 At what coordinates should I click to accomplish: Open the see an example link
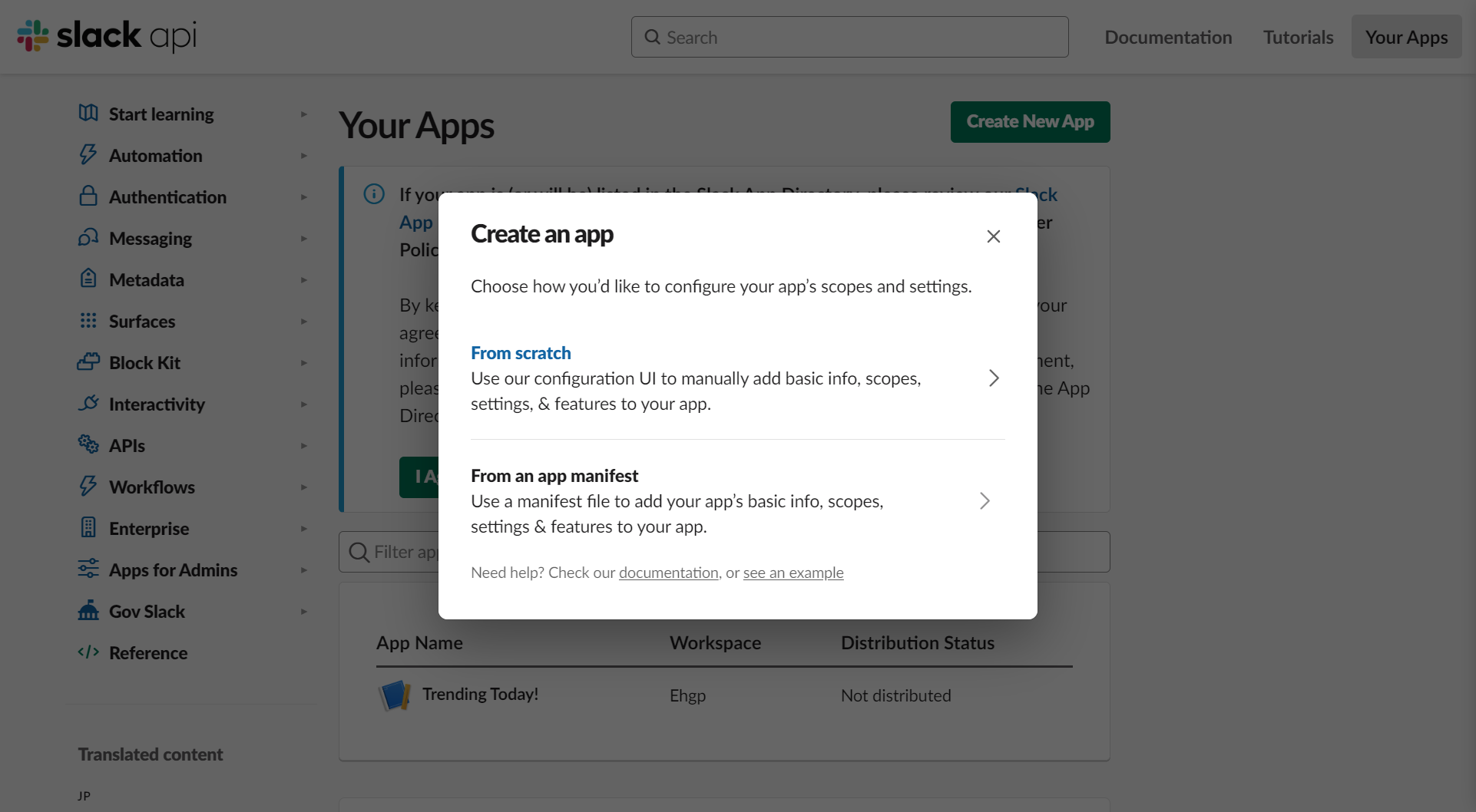point(793,573)
